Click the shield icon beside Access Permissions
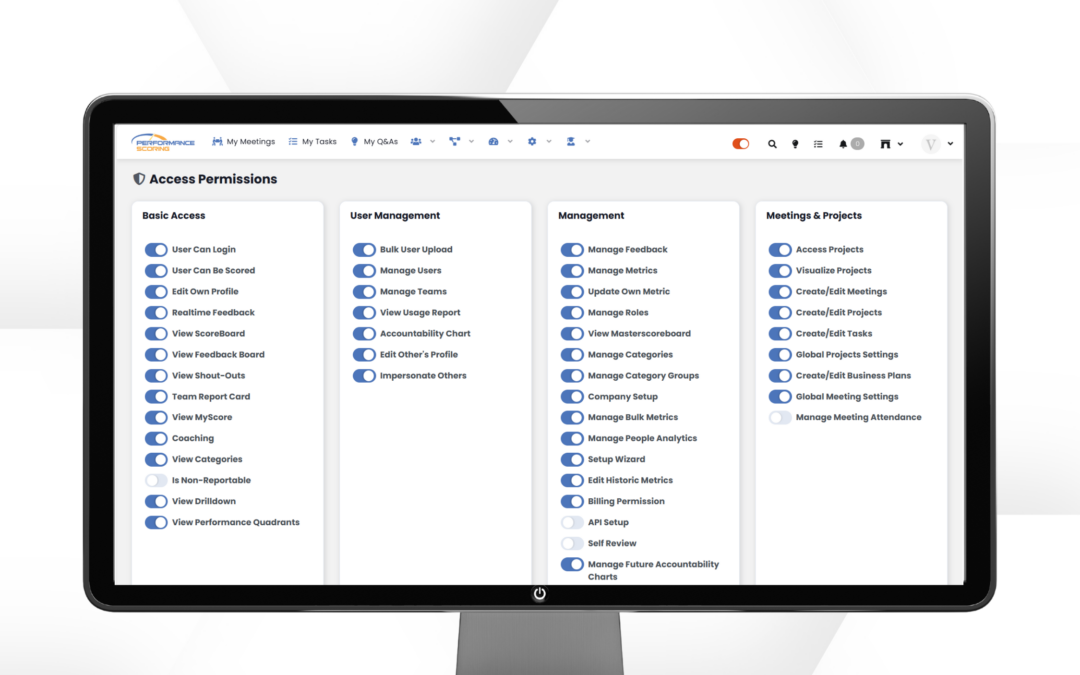The height and width of the screenshot is (675, 1080). [x=137, y=178]
